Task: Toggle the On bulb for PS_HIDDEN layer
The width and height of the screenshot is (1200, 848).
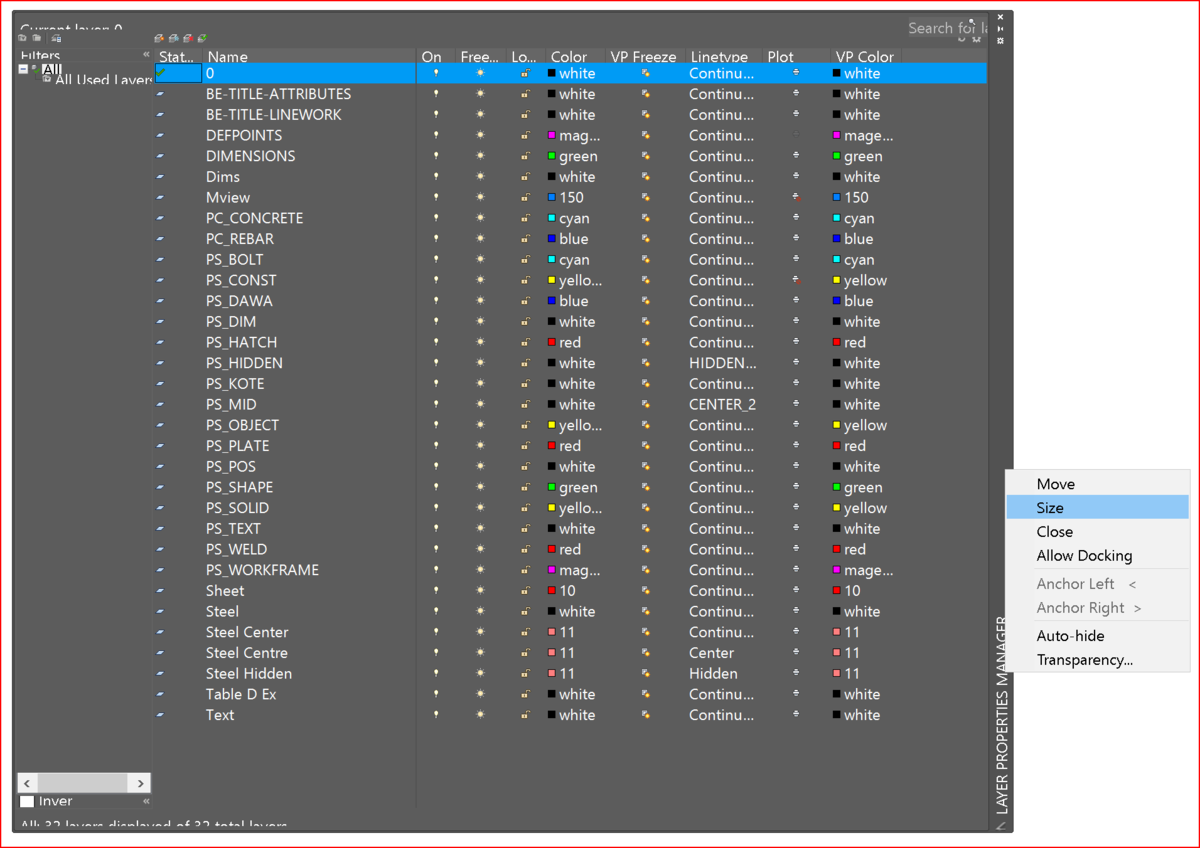Action: [436, 363]
